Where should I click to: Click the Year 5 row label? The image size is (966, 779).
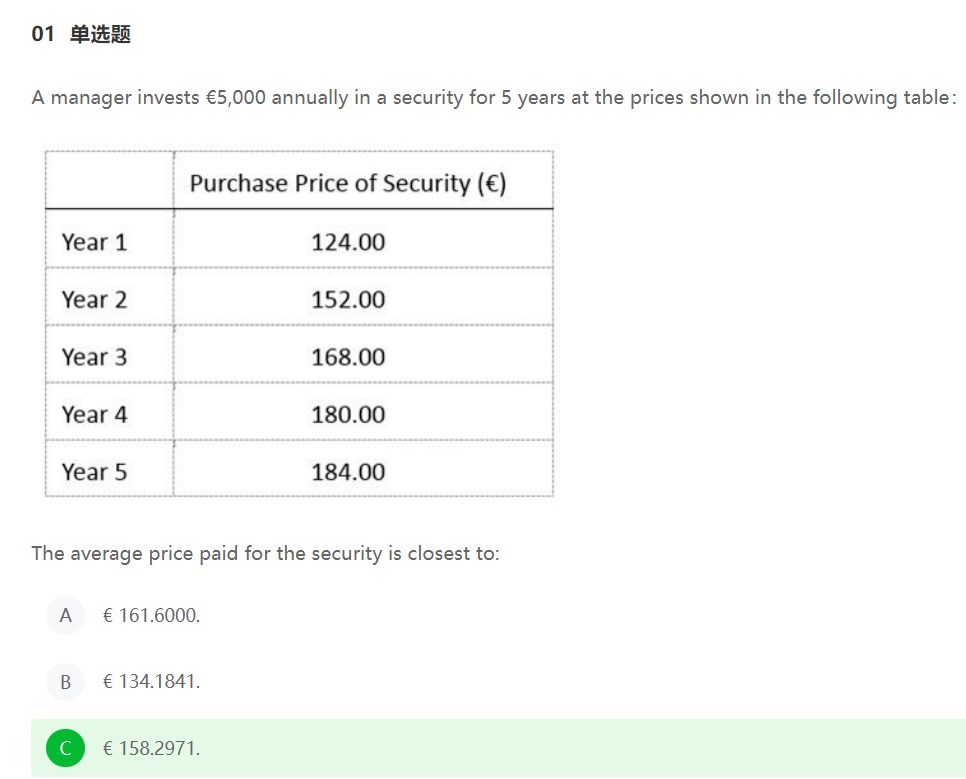(94, 472)
